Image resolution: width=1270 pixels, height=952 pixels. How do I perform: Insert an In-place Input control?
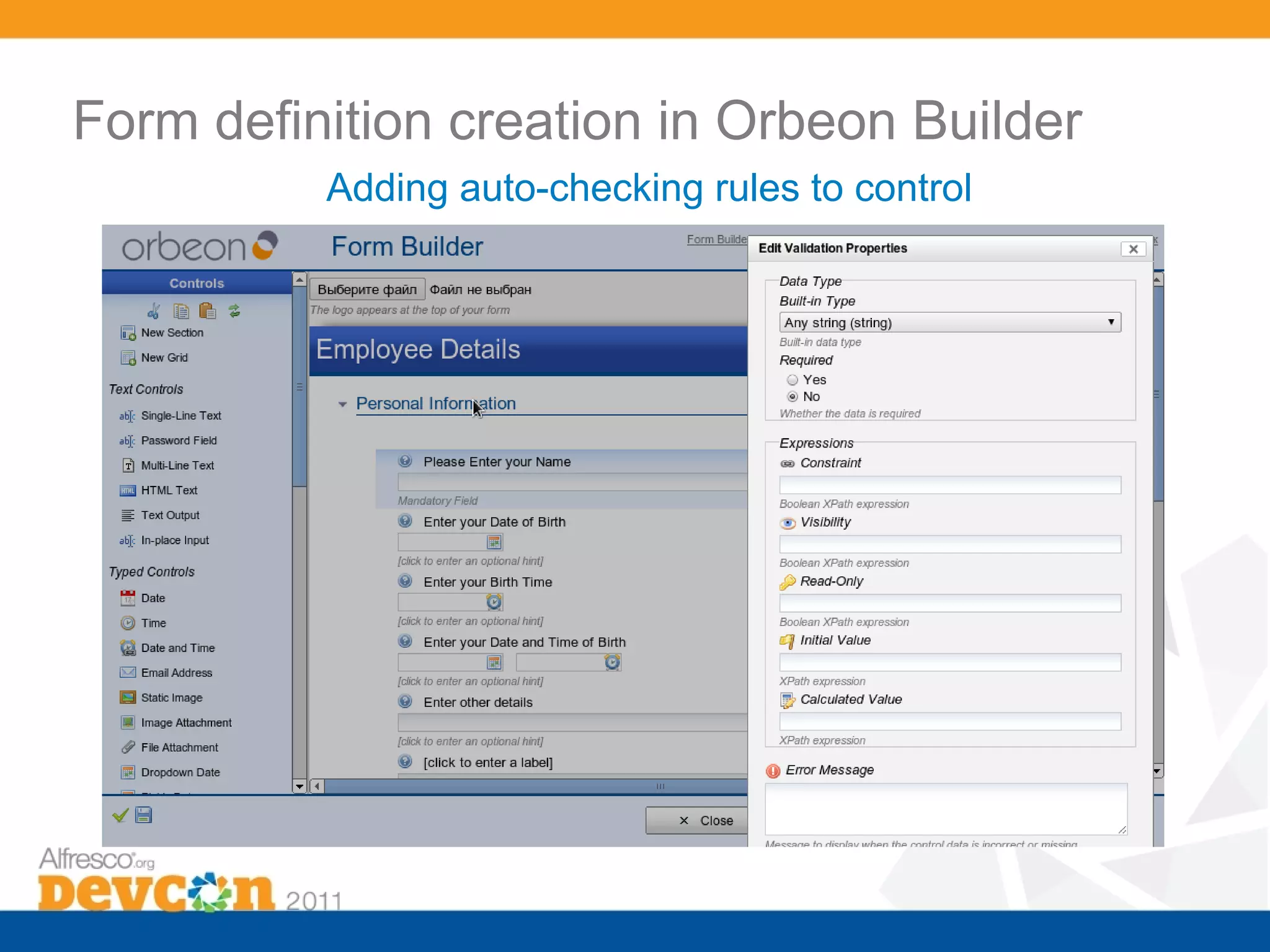coord(164,540)
